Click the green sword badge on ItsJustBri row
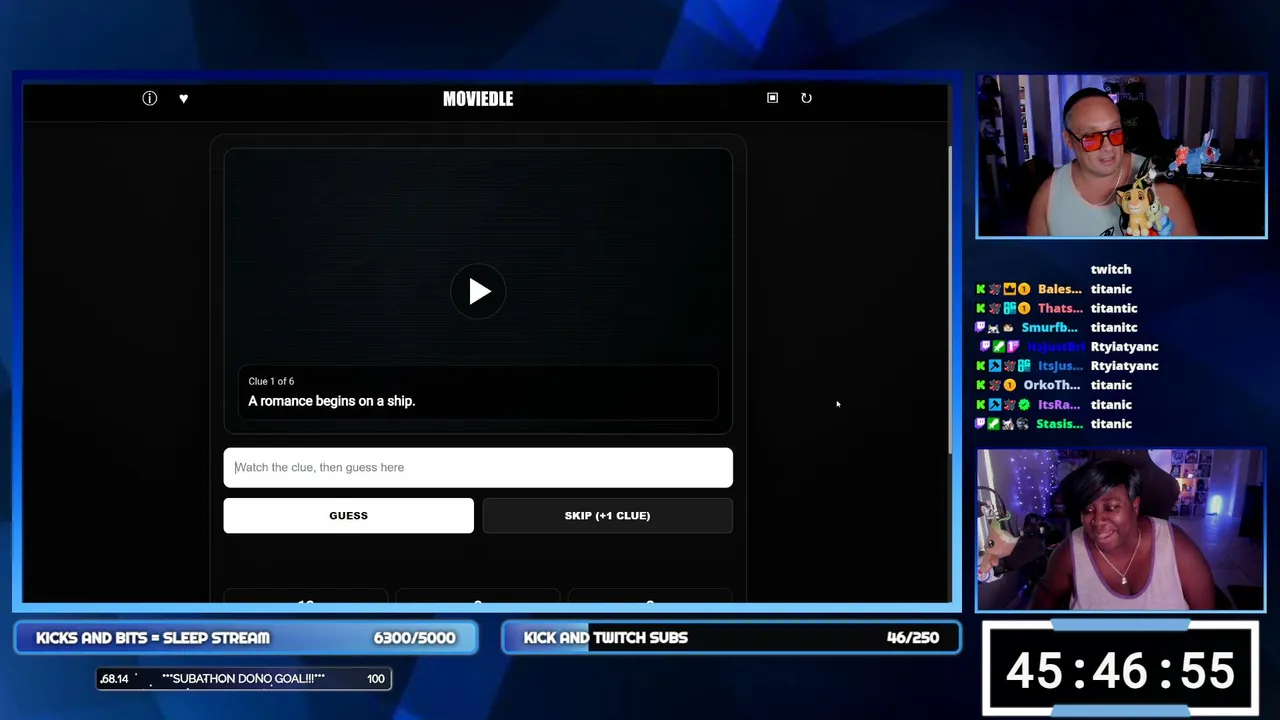This screenshot has width=1280, height=720. (x=999, y=347)
